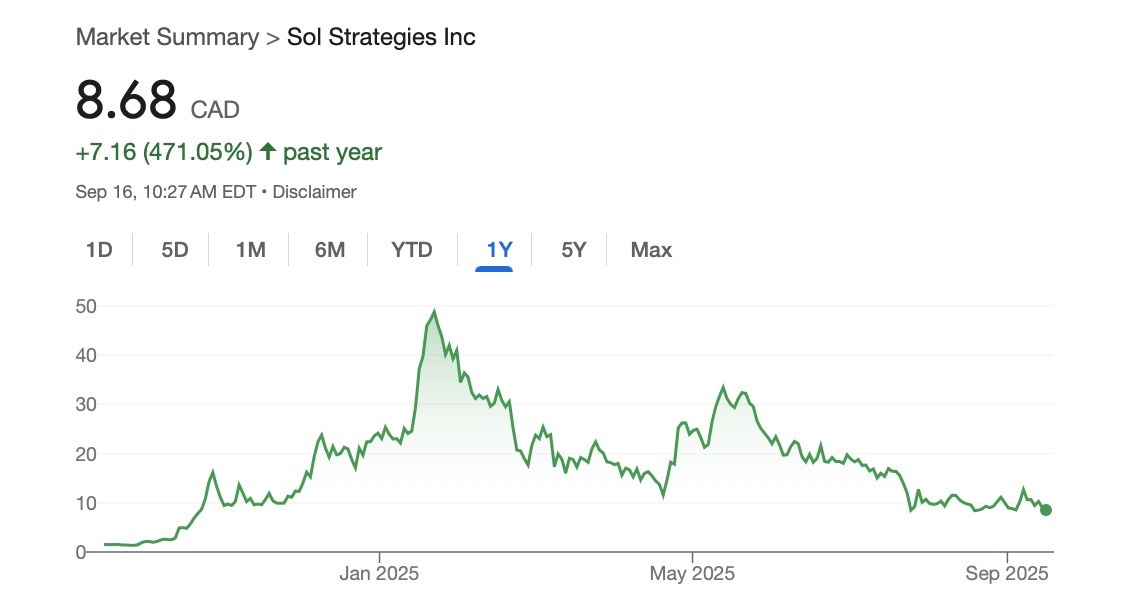Click the chart's highest price peak

pyautogui.click(x=434, y=311)
